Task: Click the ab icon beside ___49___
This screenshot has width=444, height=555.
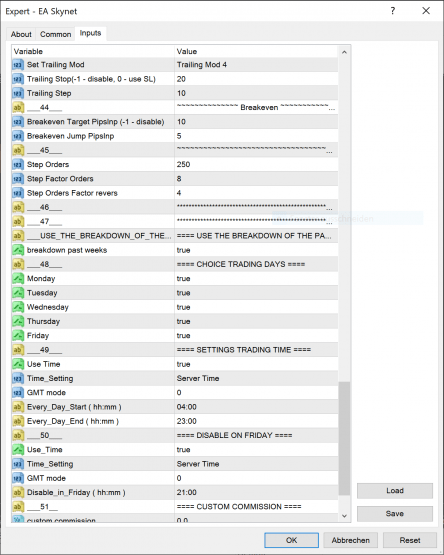Action: point(18,350)
